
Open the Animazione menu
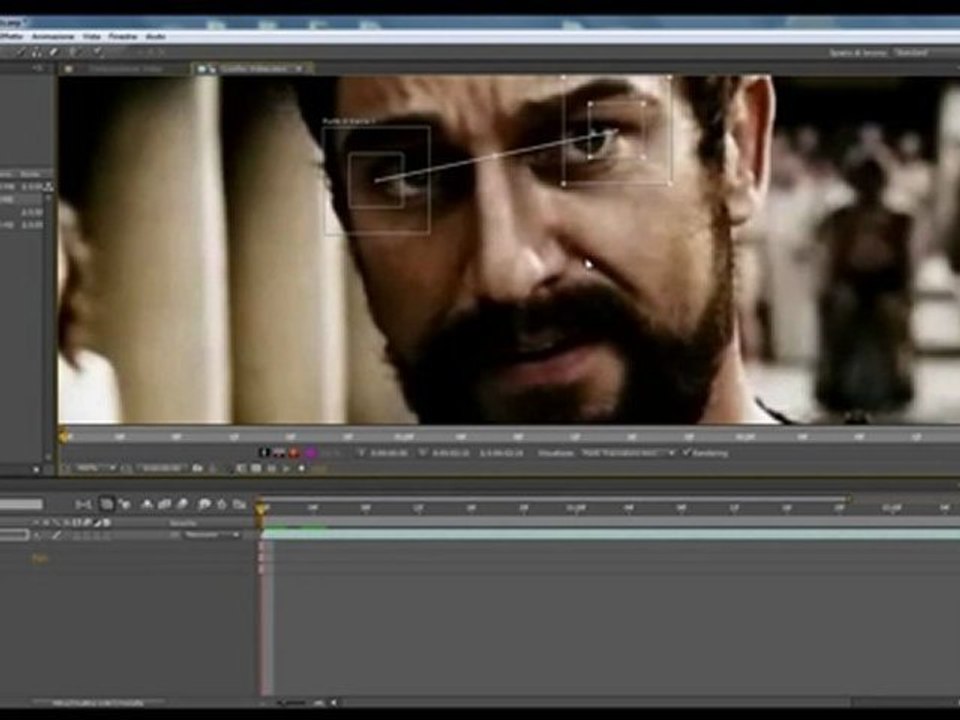point(53,37)
